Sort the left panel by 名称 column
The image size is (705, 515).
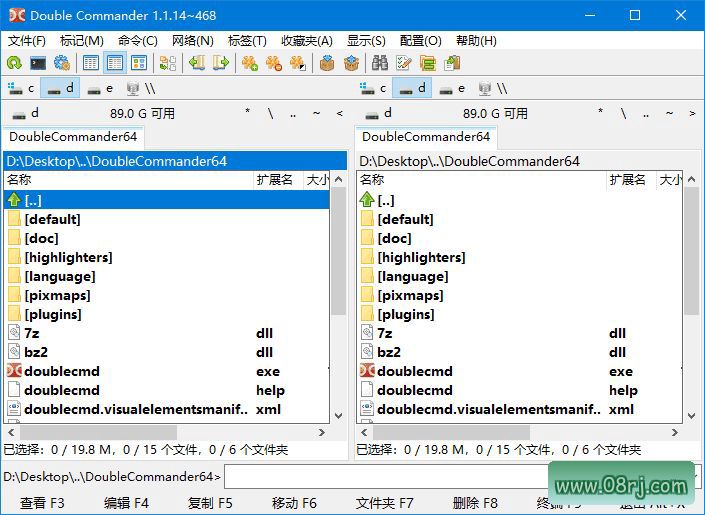pyautogui.click(x=129, y=180)
